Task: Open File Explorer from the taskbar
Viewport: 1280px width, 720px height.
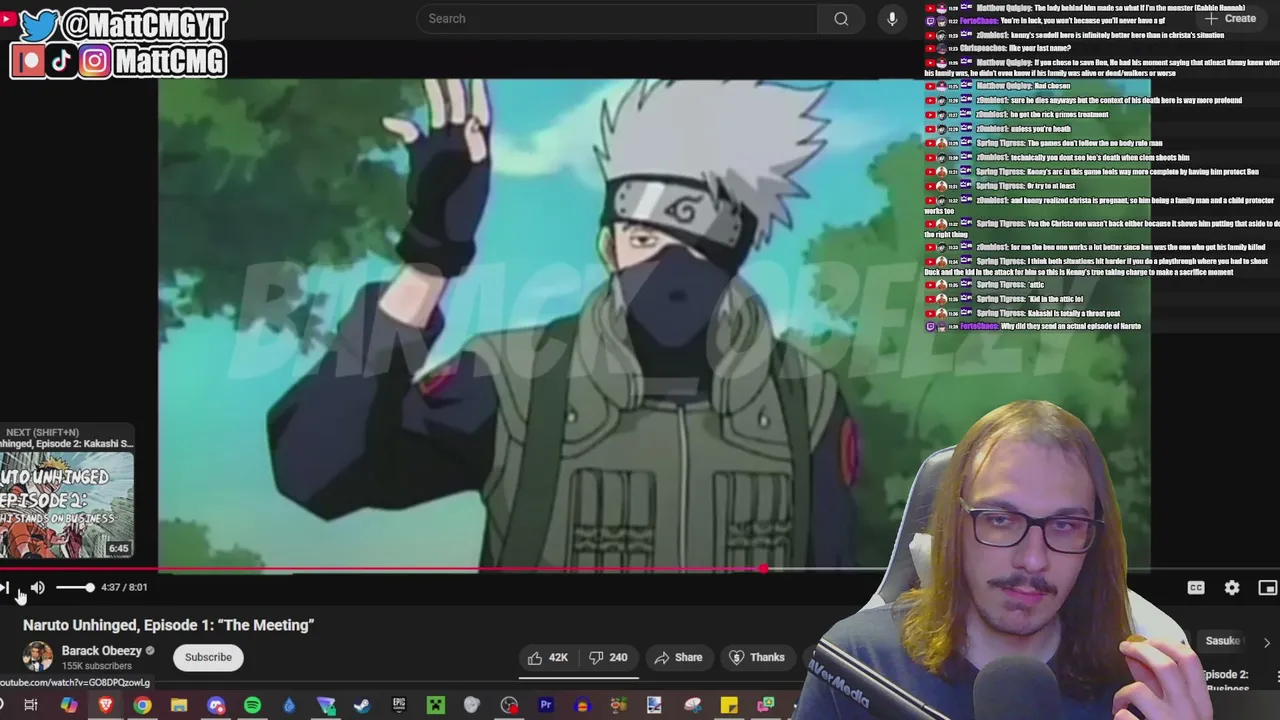Action: click(179, 706)
